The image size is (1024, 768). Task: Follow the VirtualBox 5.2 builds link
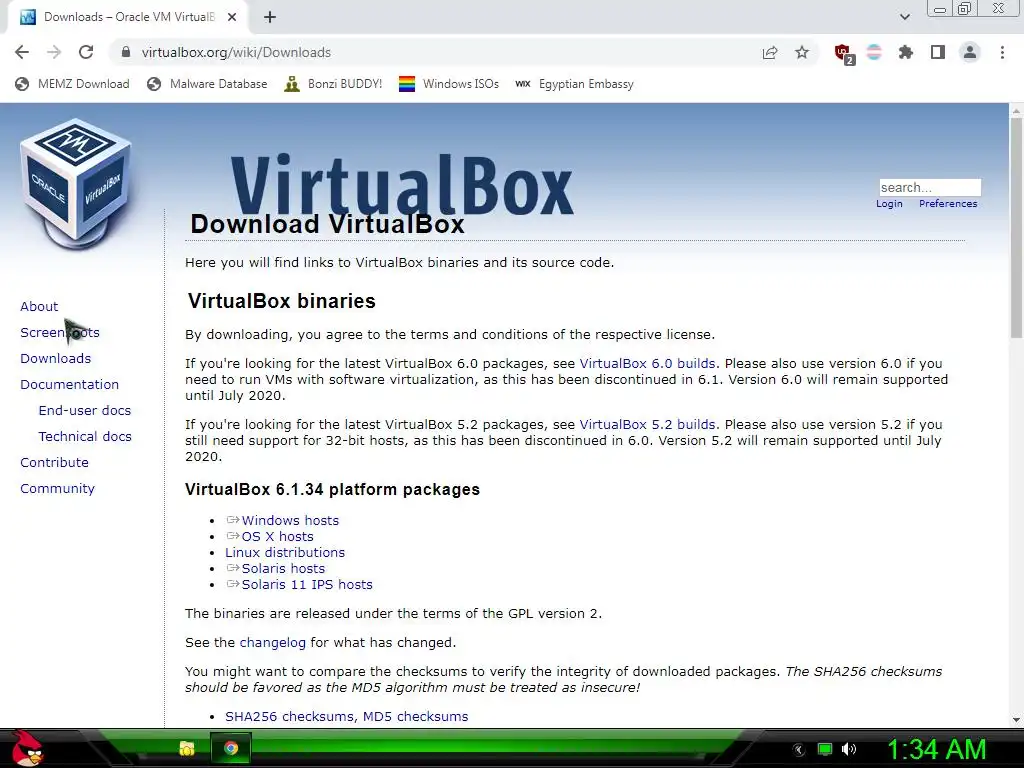click(x=647, y=424)
